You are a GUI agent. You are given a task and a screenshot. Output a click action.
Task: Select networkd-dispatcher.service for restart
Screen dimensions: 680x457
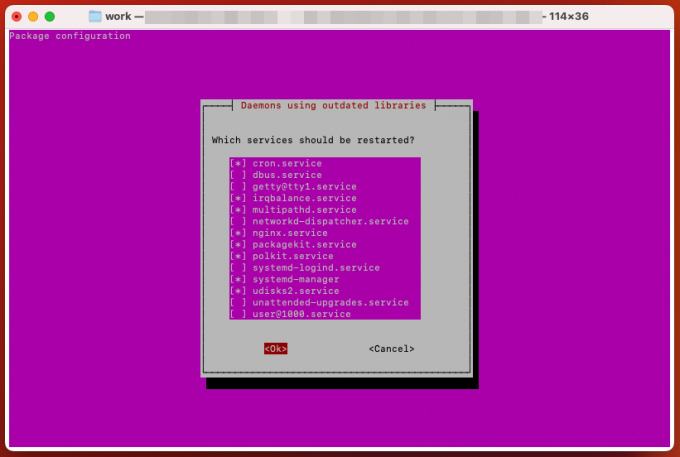pos(237,221)
